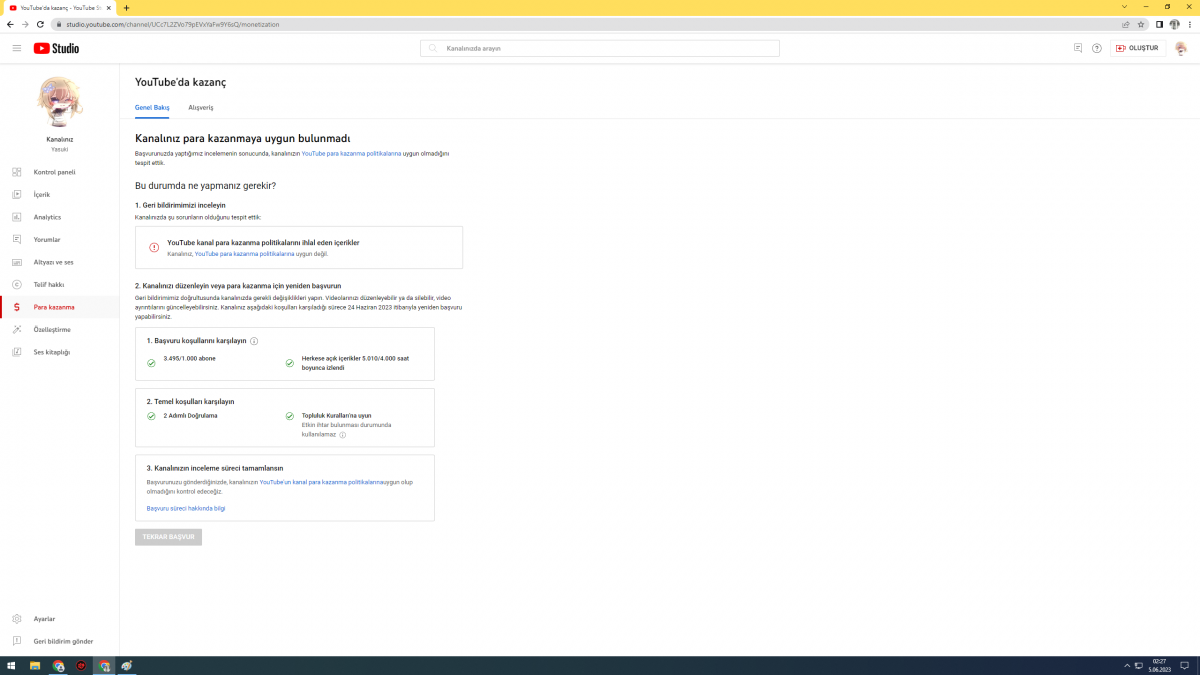Select the Para kazanma dollar icon
This screenshot has height=675, width=1200.
click(17, 307)
